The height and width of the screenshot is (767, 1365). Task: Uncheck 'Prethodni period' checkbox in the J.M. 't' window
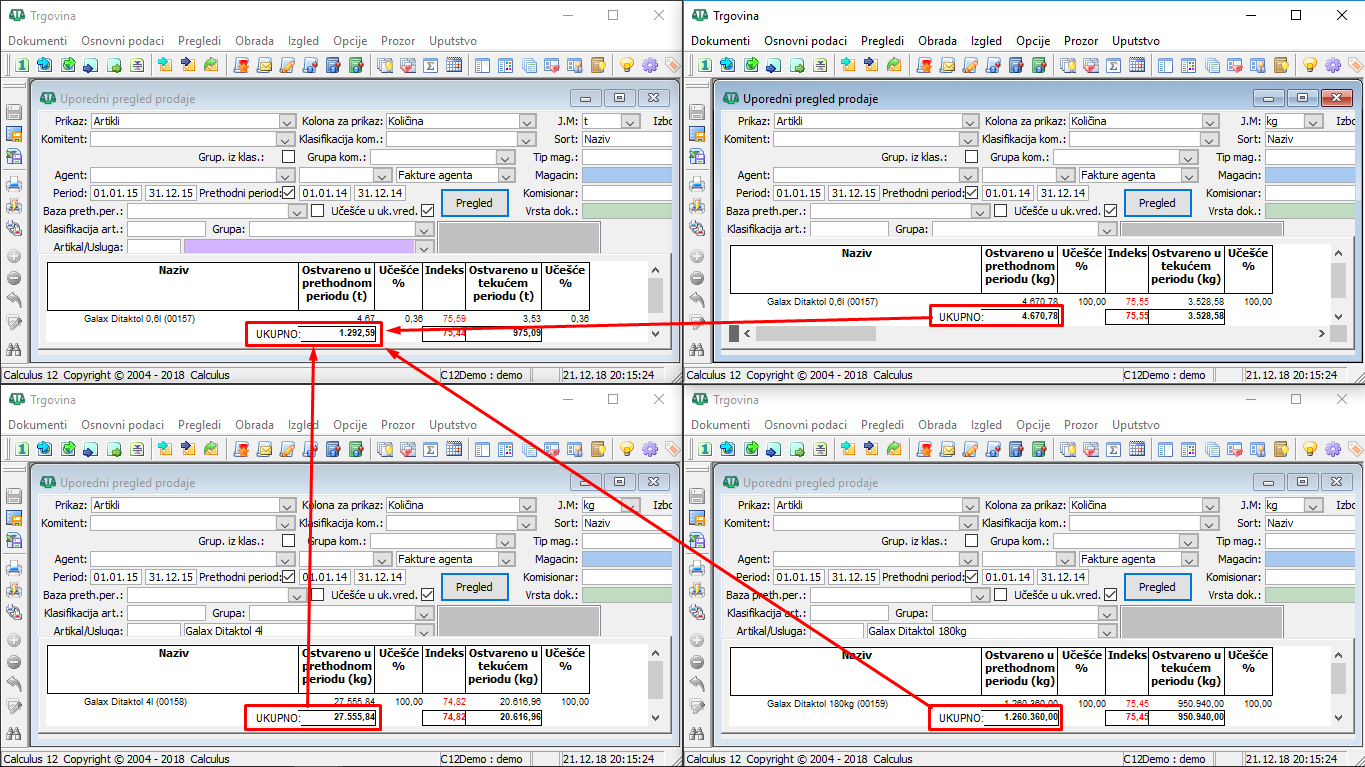coord(288,193)
